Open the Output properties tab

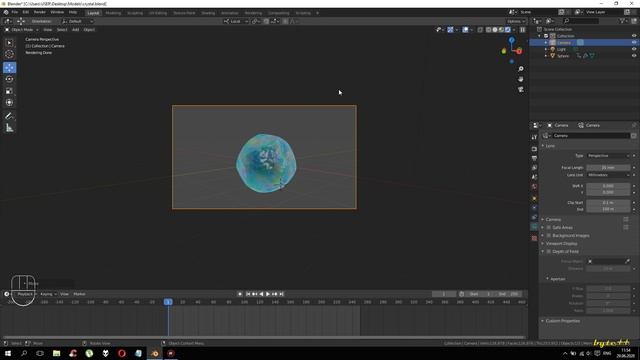(534, 158)
